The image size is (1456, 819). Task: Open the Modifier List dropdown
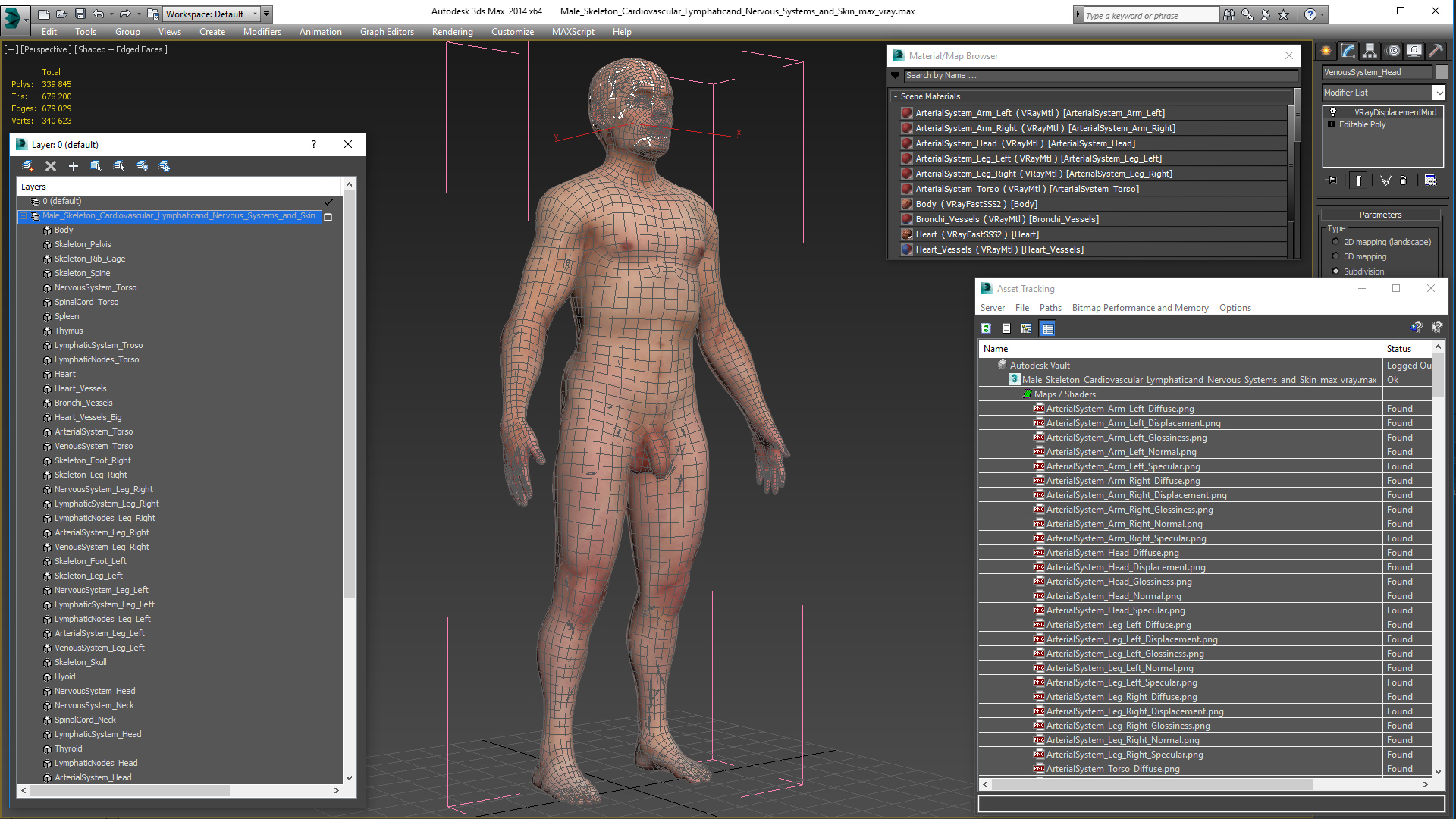[x=1439, y=93]
